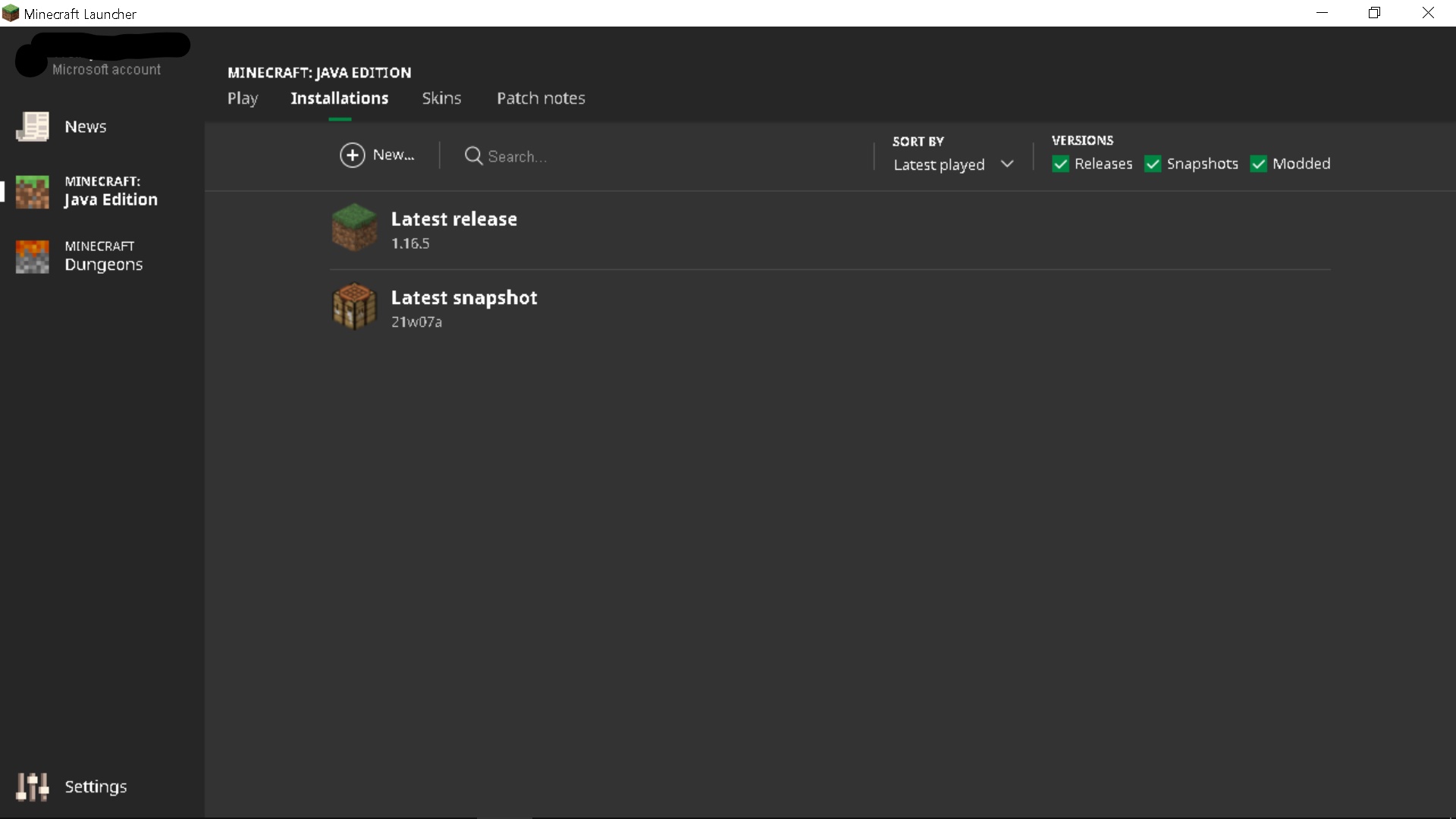
Task: Expand sort options chevron arrow
Action: coord(1007,164)
